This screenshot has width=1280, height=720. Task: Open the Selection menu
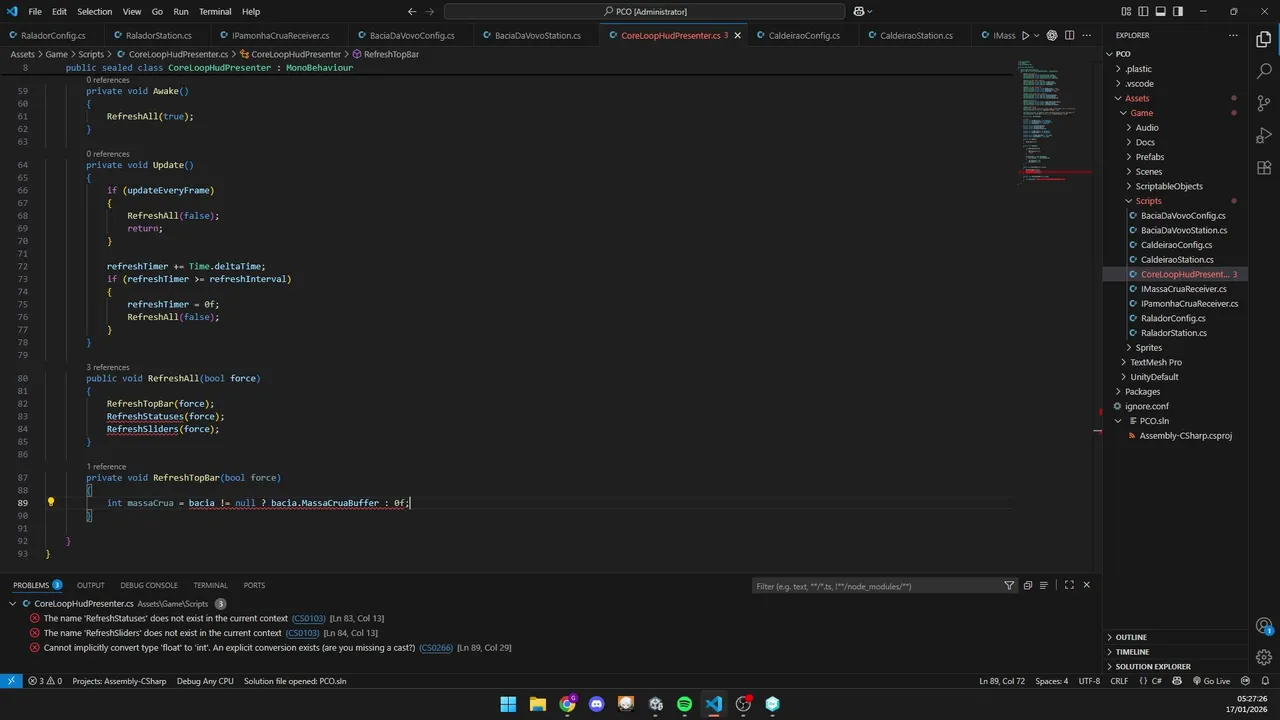pyautogui.click(x=94, y=11)
